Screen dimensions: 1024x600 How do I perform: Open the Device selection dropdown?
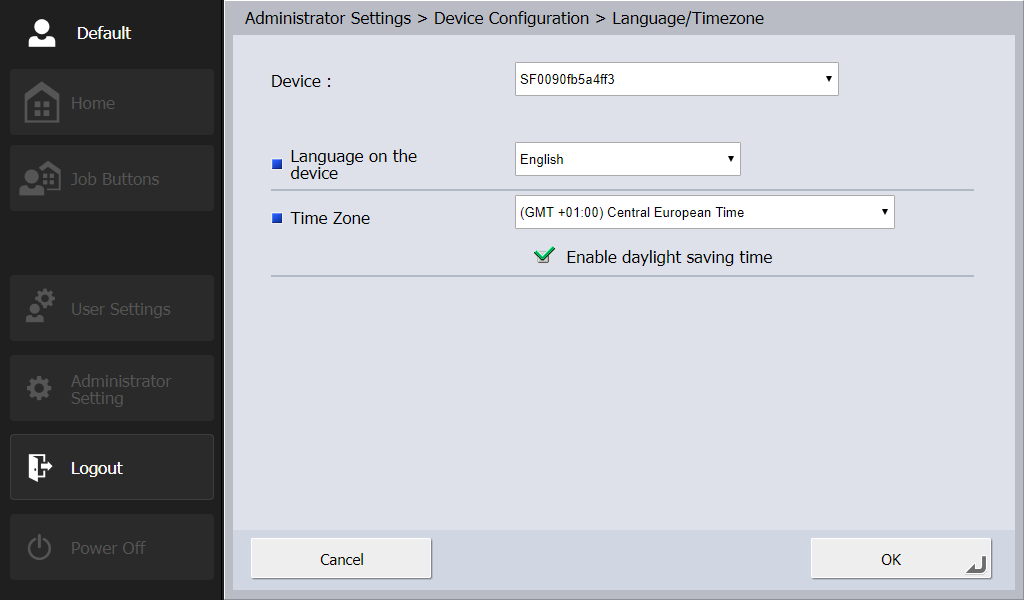(676, 79)
